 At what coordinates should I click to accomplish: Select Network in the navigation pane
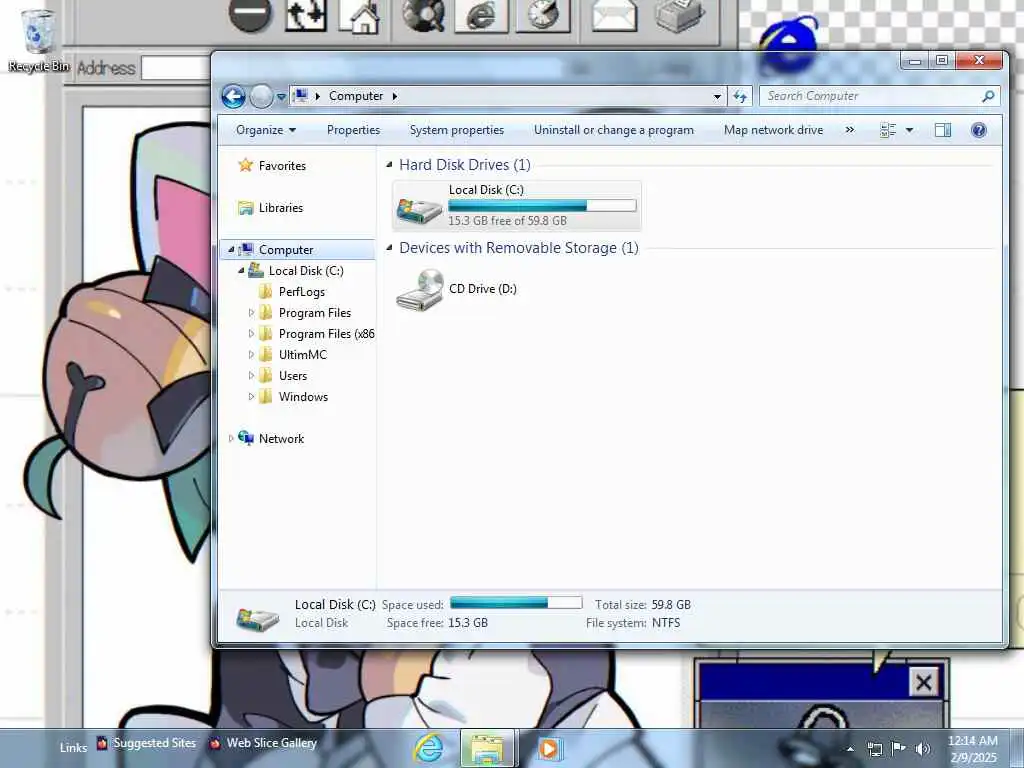281,439
